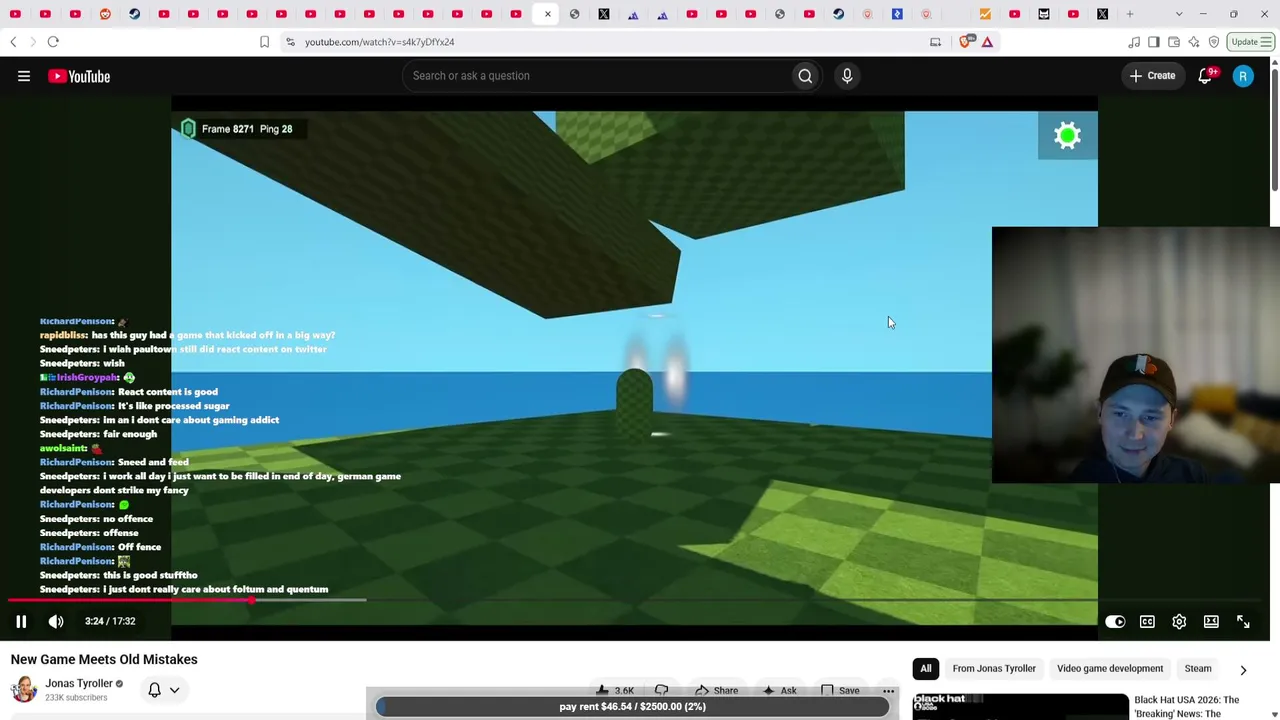Screen dimensions: 1280x720
Task: Click the Ask button
Action: [x=779, y=690]
